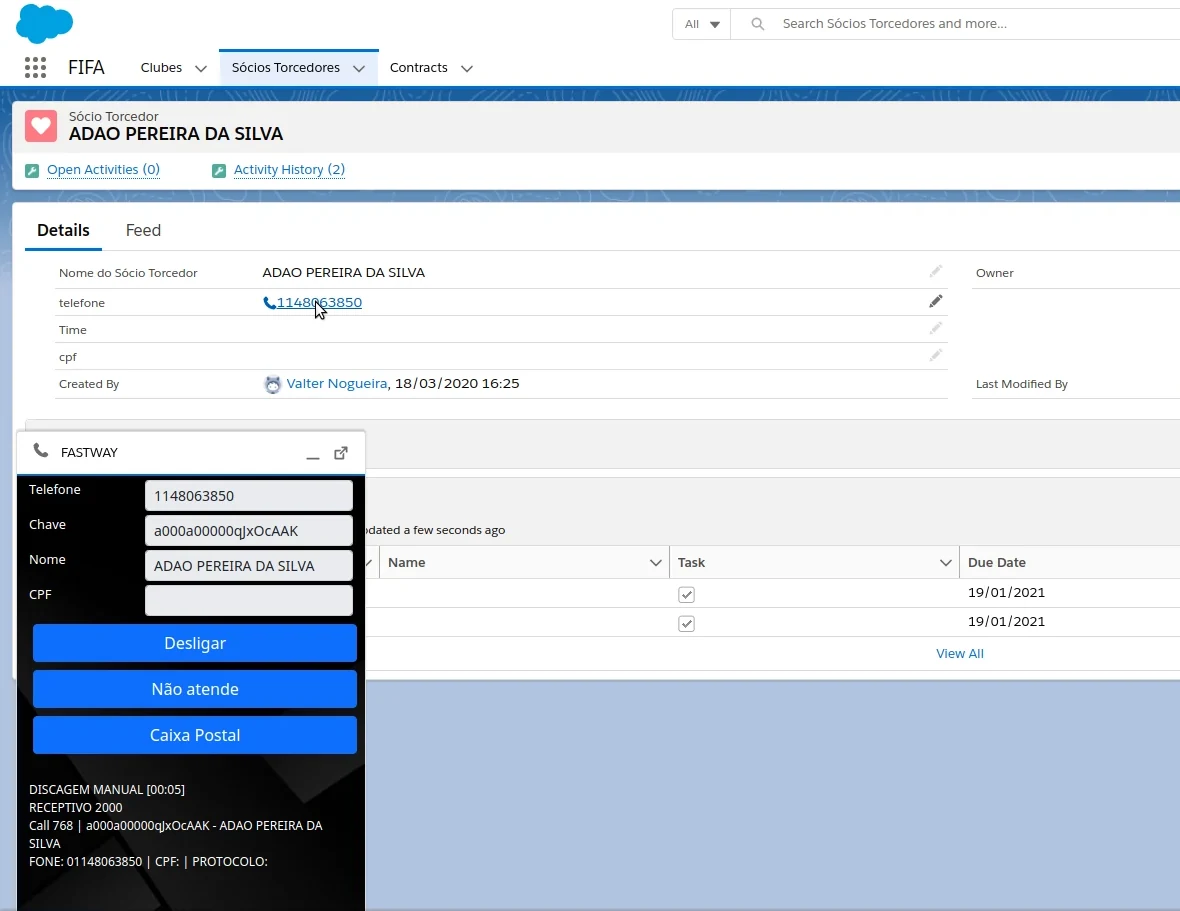1180x911 pixels.
Task: Edit the Time field pencil icon
Action: click(x=935, y=328)
